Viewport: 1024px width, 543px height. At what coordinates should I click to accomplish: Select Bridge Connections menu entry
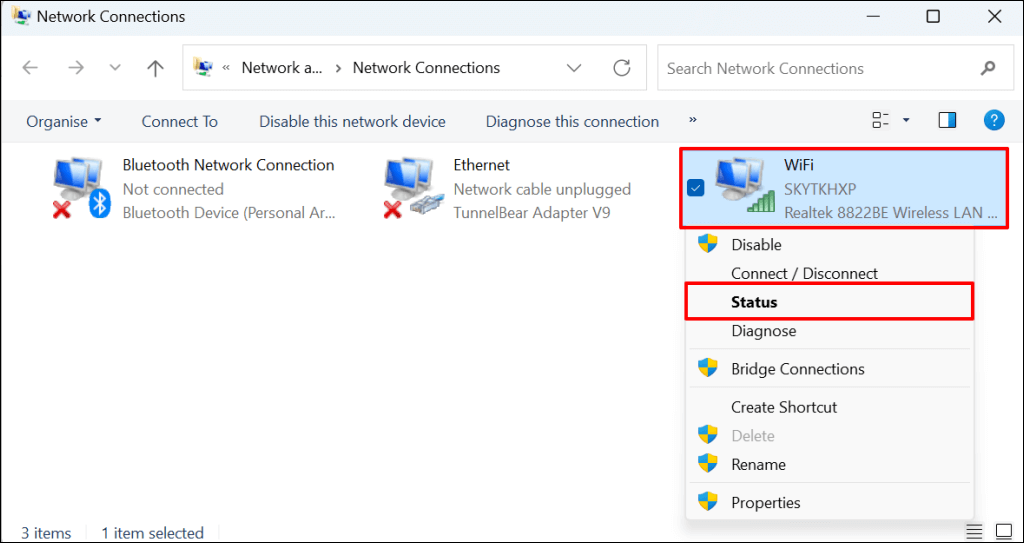(797, 368)
